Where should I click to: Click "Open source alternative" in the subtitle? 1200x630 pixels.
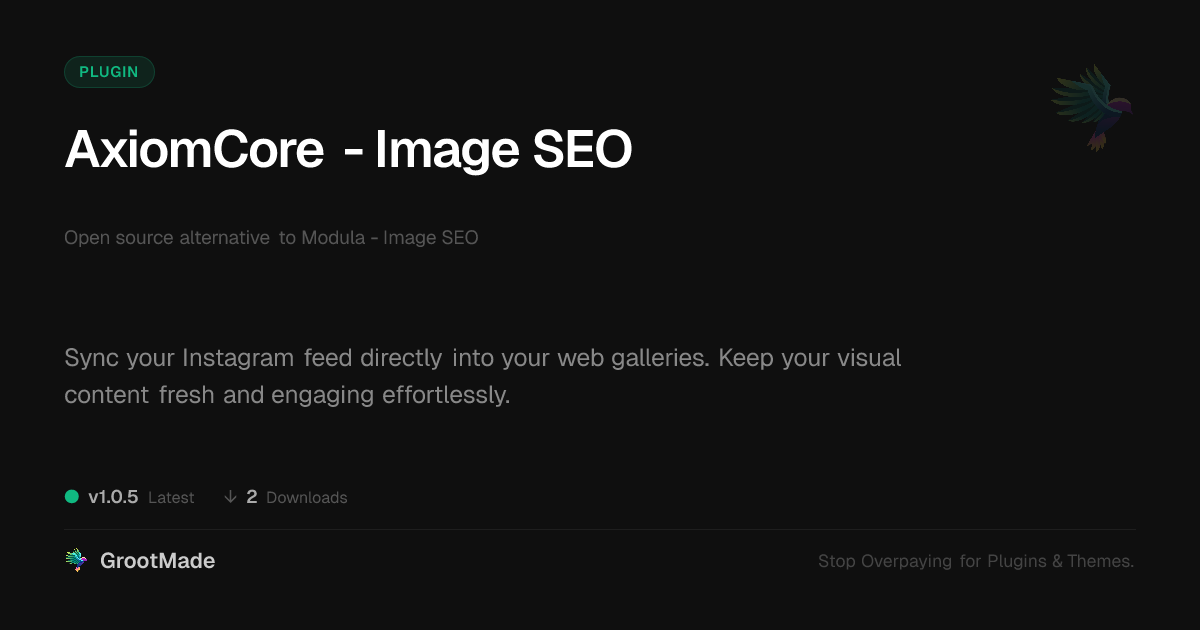[167, 238]
